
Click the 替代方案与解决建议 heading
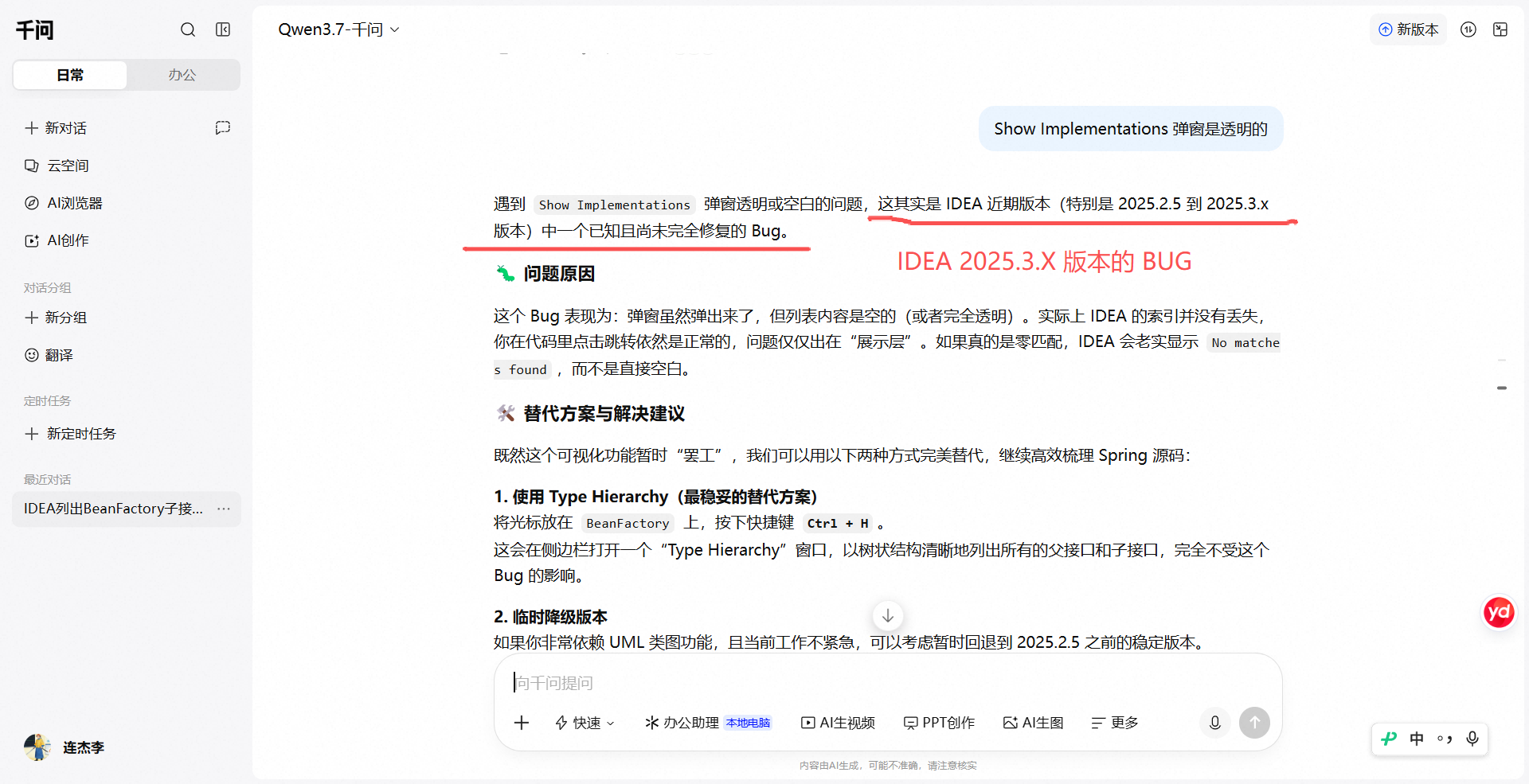coord(604,414)
